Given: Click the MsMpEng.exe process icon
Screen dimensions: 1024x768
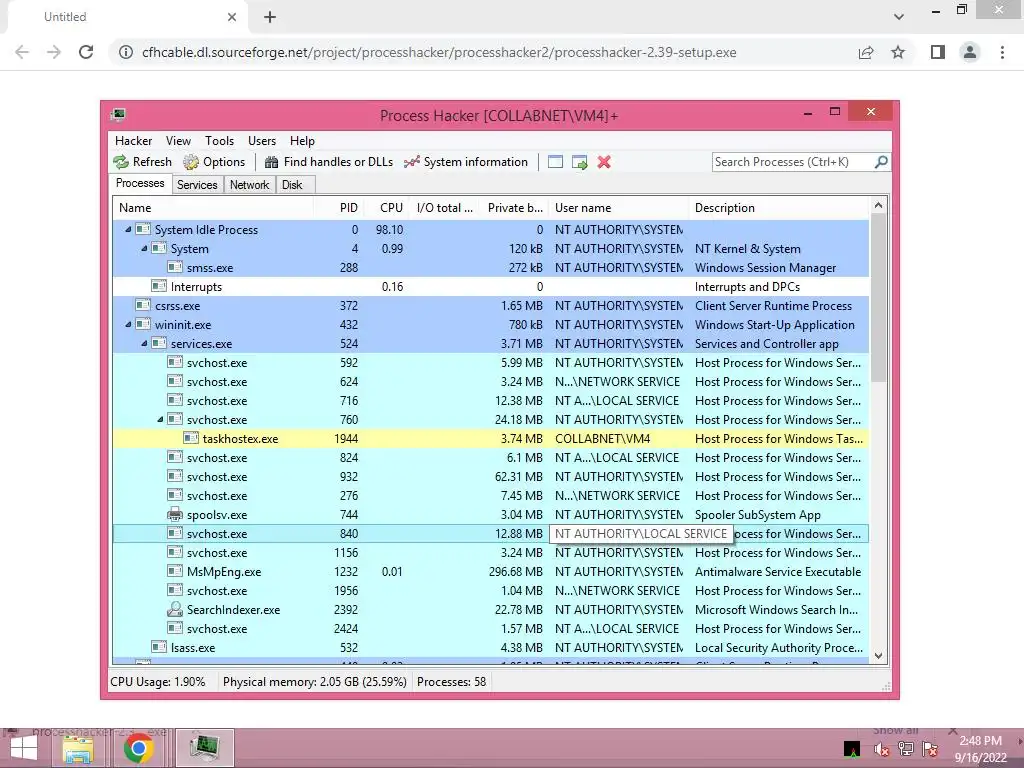Looking at the screenshot, I should 175,571.
